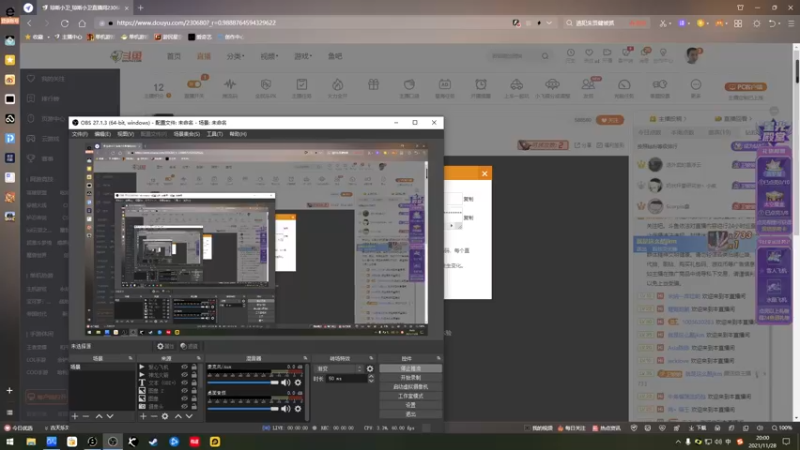Open OBS Studio from Windows taskbar

(x=112, y=442)
